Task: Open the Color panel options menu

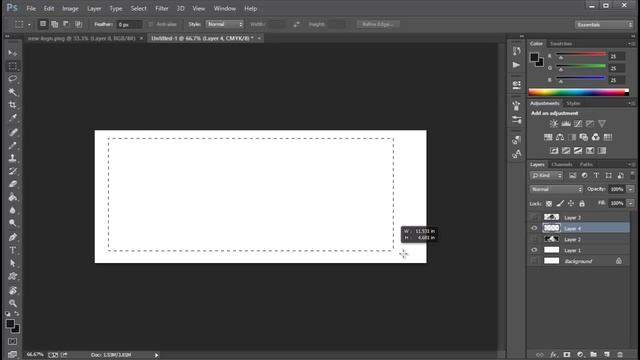Action: [x=631, y=44]
